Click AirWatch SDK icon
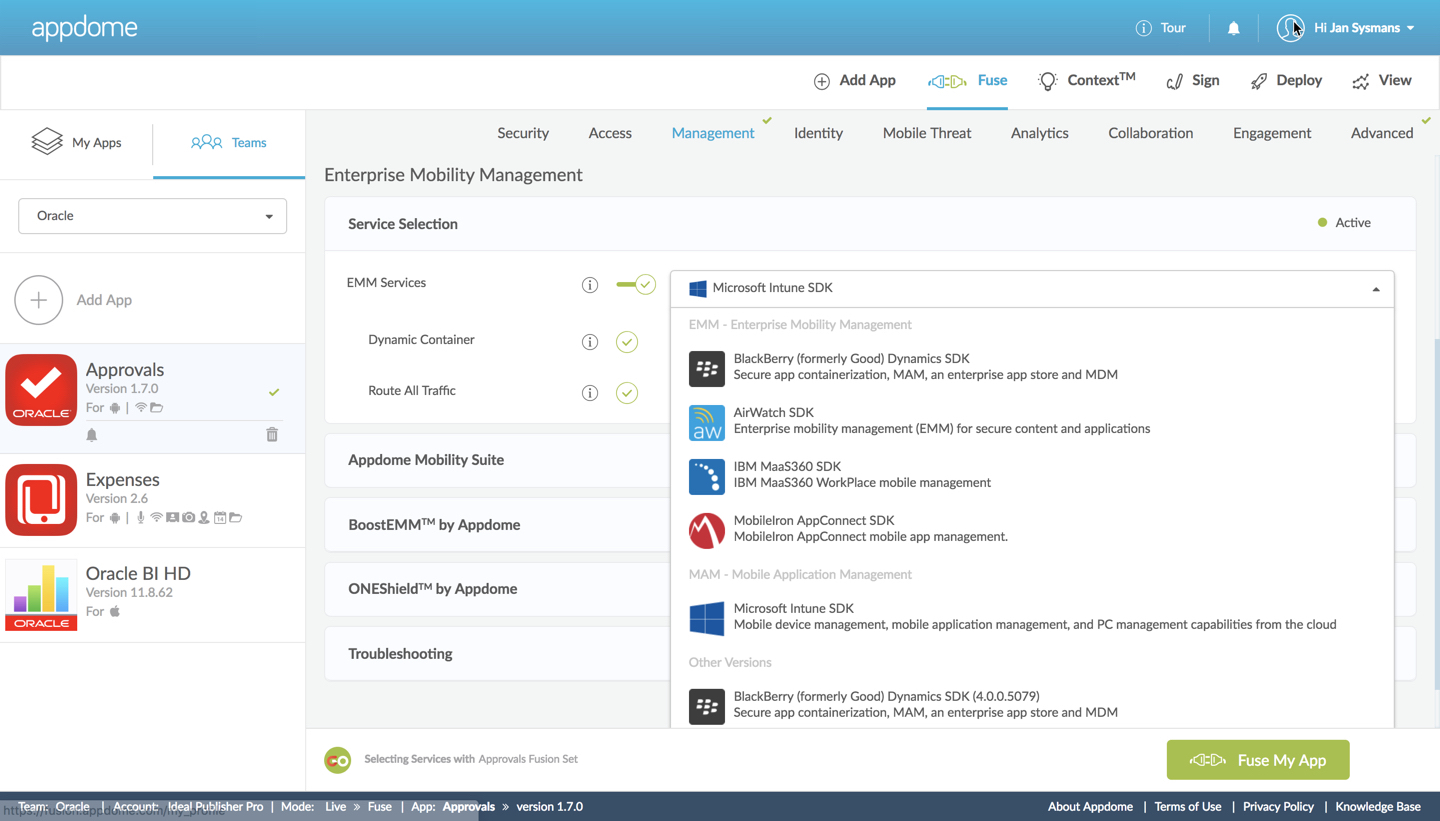 [x=707, y=422]
